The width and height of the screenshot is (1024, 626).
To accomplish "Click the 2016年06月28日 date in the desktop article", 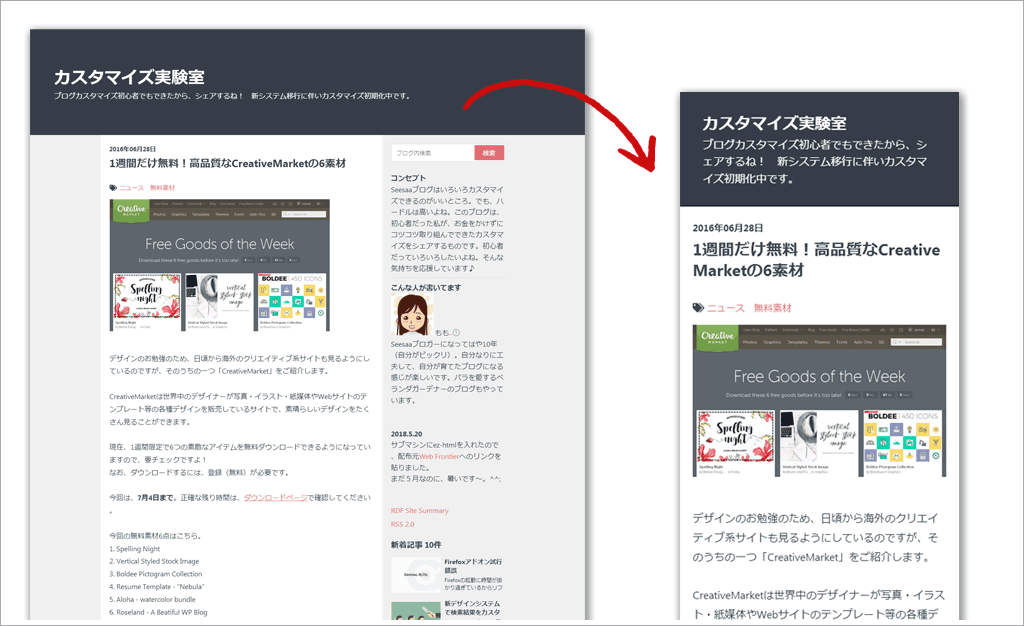I will point(133,149).
